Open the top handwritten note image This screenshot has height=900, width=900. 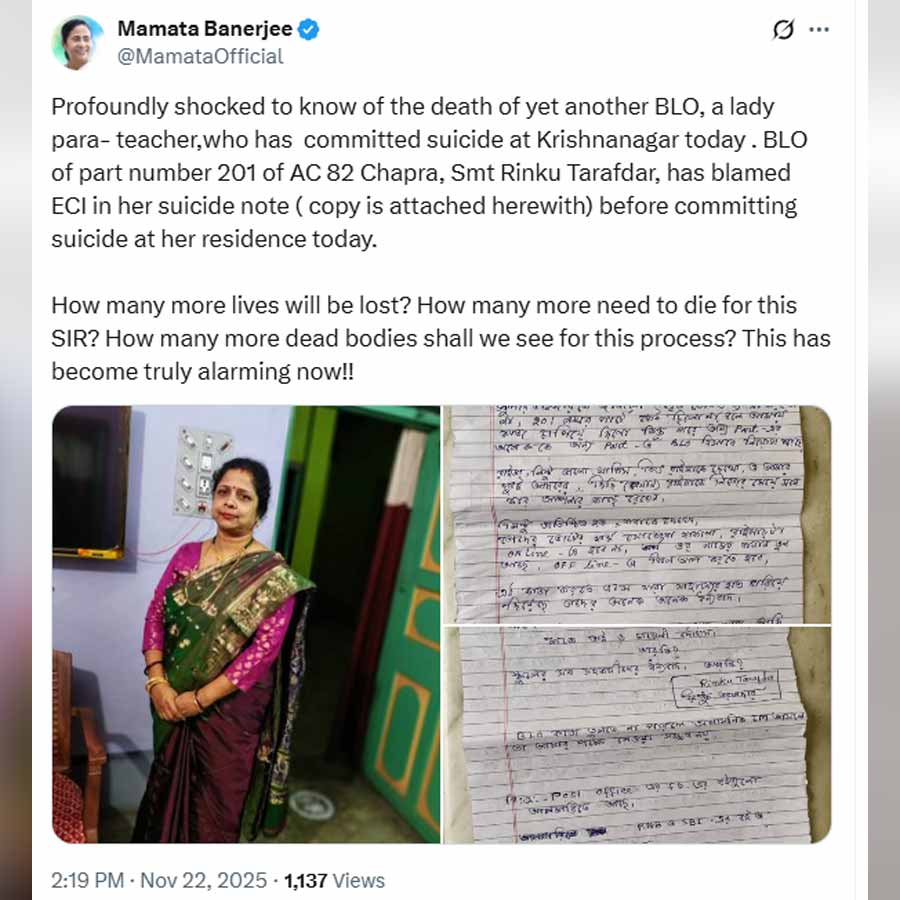(x=637, y=514)
